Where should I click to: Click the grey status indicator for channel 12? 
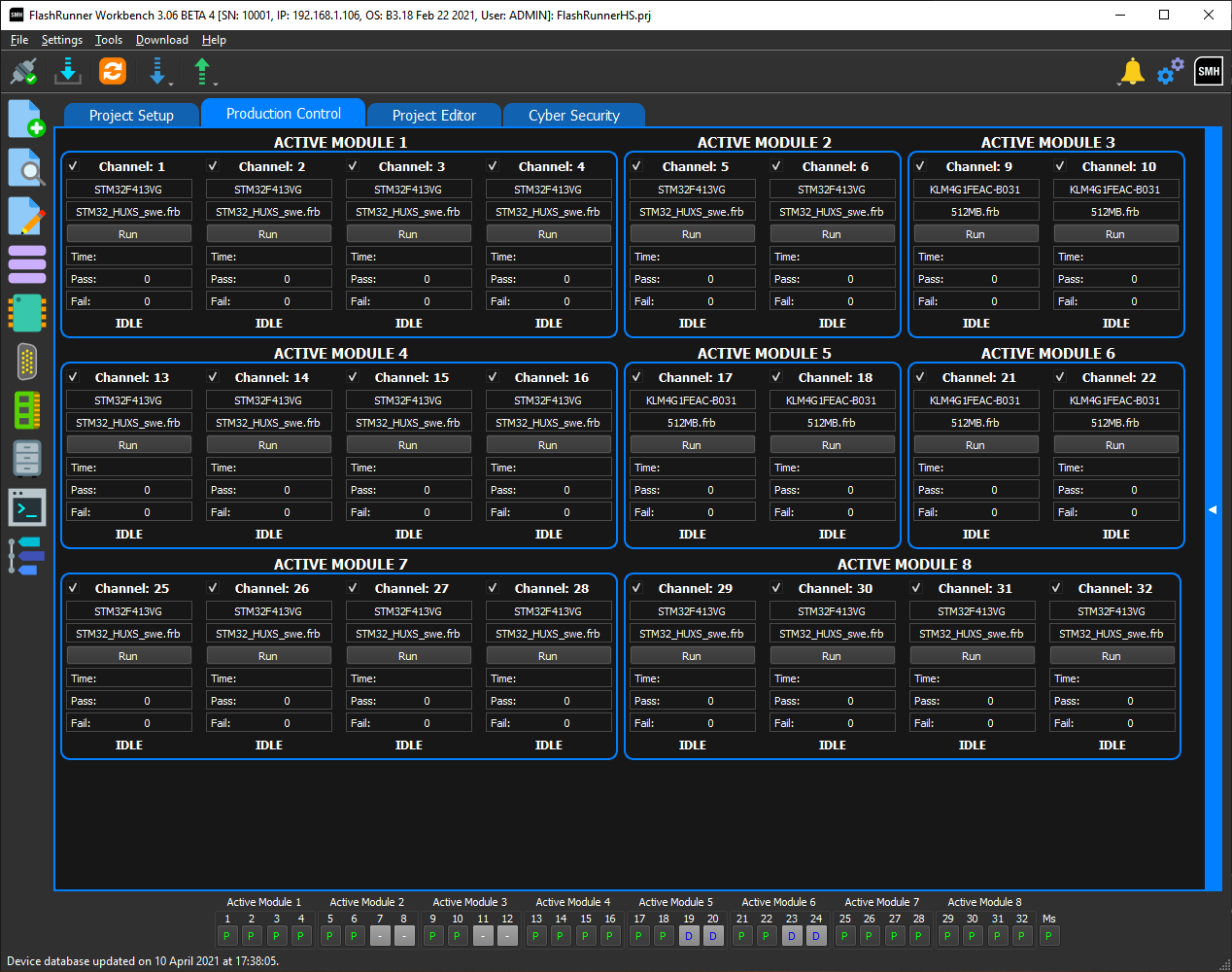coord(507,936)
